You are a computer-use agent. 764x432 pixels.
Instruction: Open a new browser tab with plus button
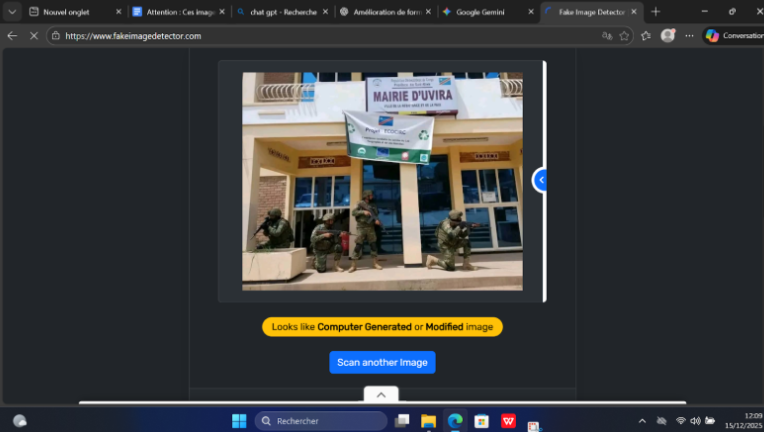tap(656, 12)
